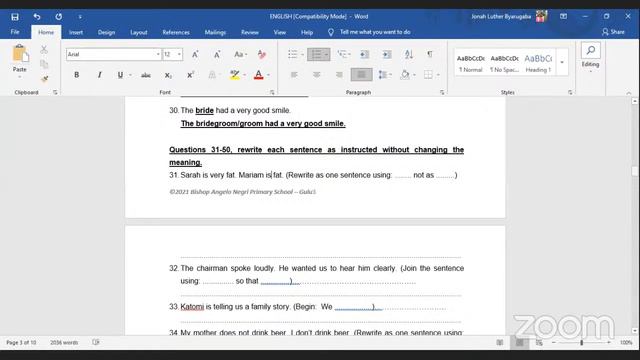Open Text Effects icon
640x360 pixels.
[x=212, y=75]
